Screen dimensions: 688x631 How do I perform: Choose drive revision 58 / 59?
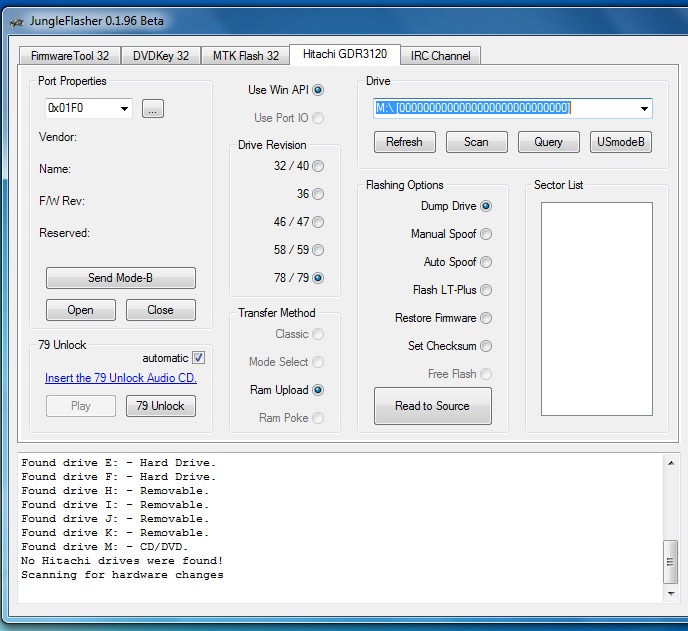coord(318,250)
